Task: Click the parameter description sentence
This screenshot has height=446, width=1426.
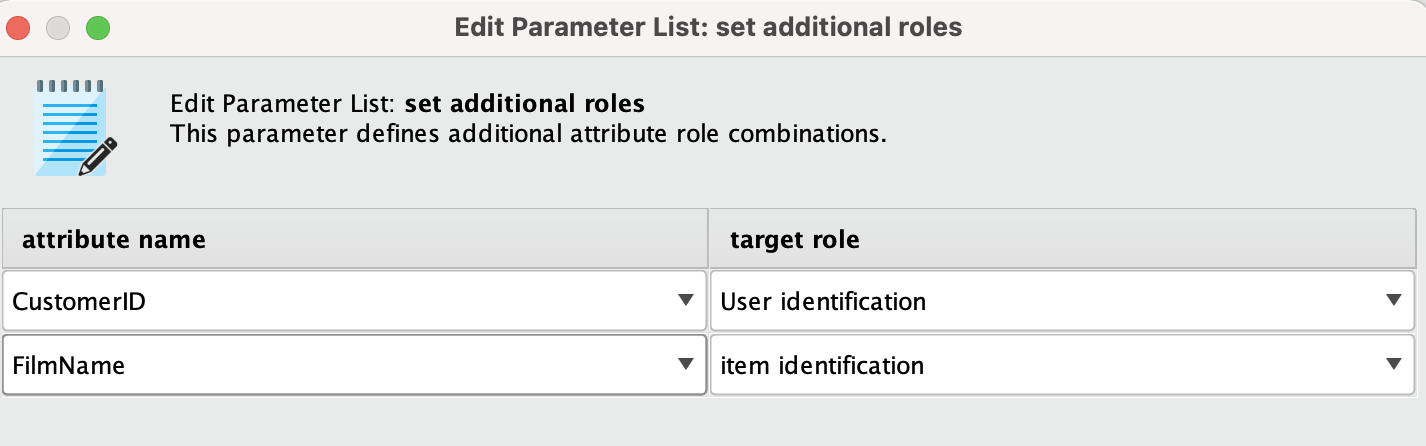Action: coord(528,133)
